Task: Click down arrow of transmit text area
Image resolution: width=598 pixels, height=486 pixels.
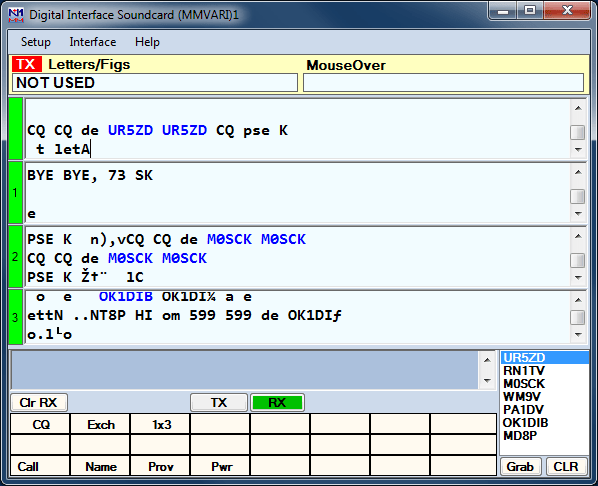Action: coord(487,380)
